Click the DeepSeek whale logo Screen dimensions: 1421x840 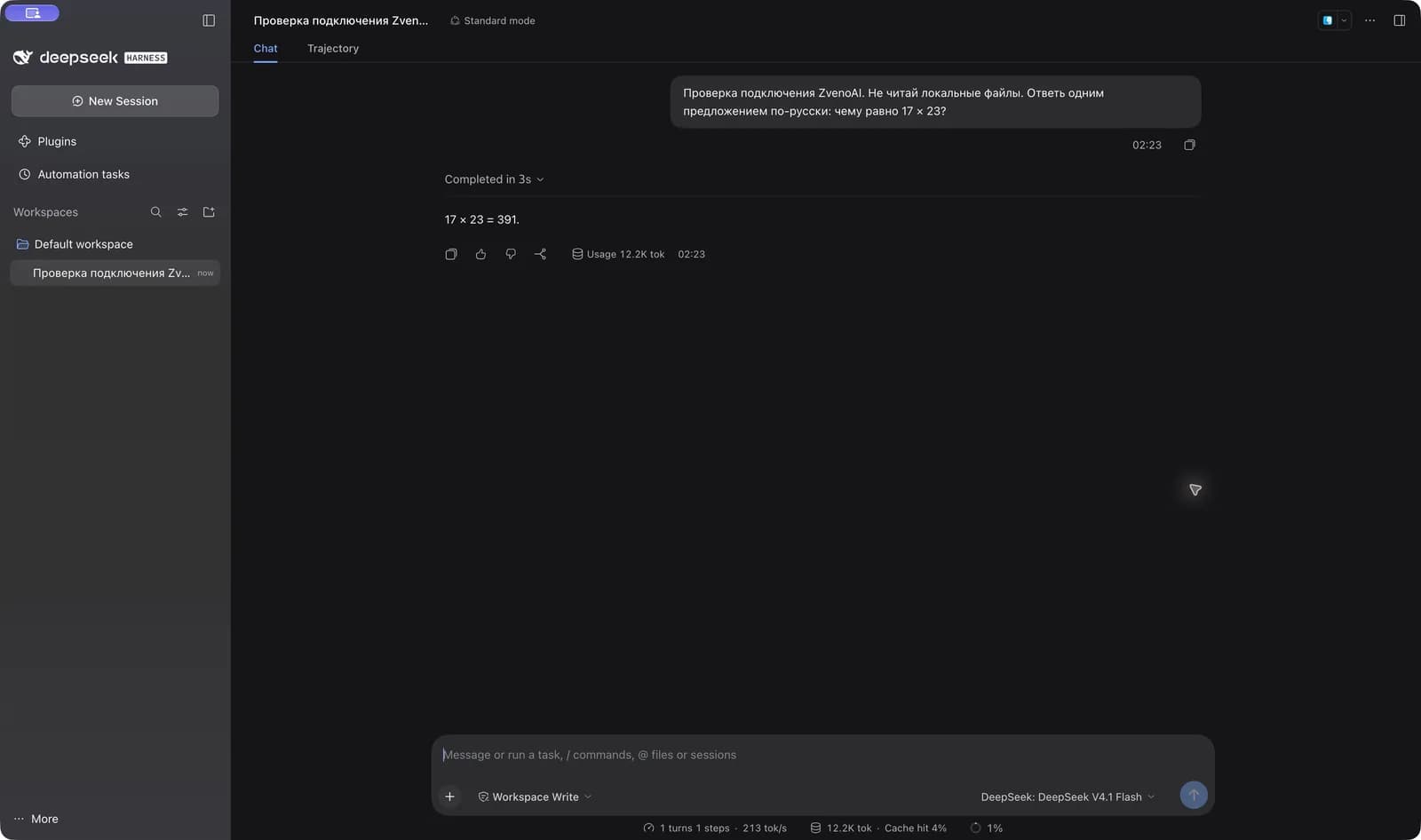(23, 58)
